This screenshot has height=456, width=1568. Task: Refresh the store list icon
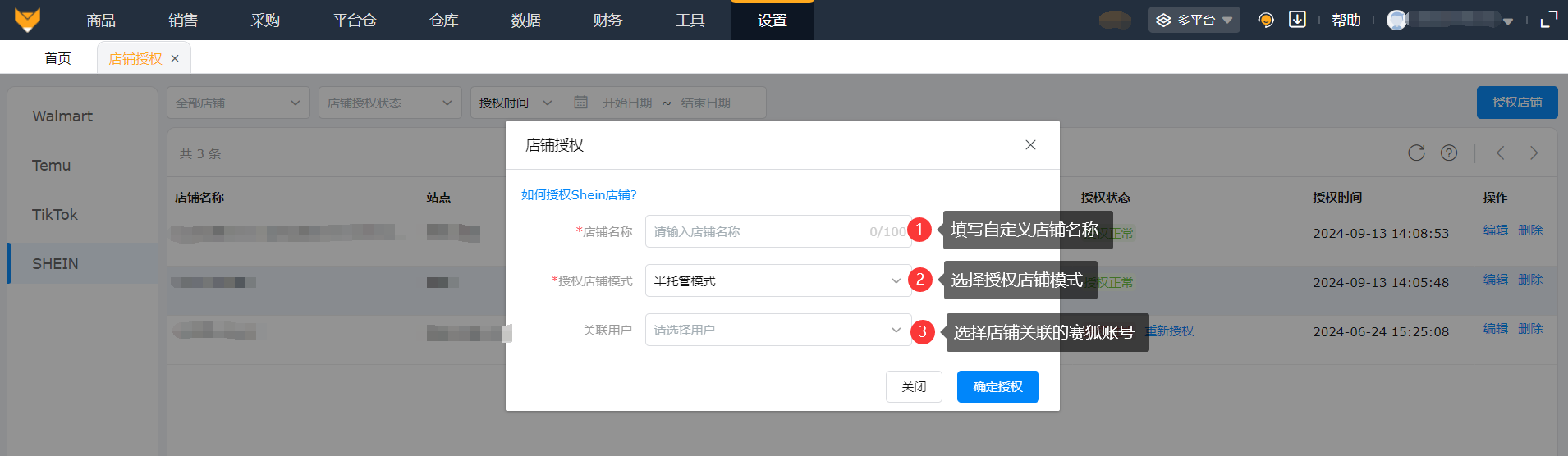[x=1416, y=153]
